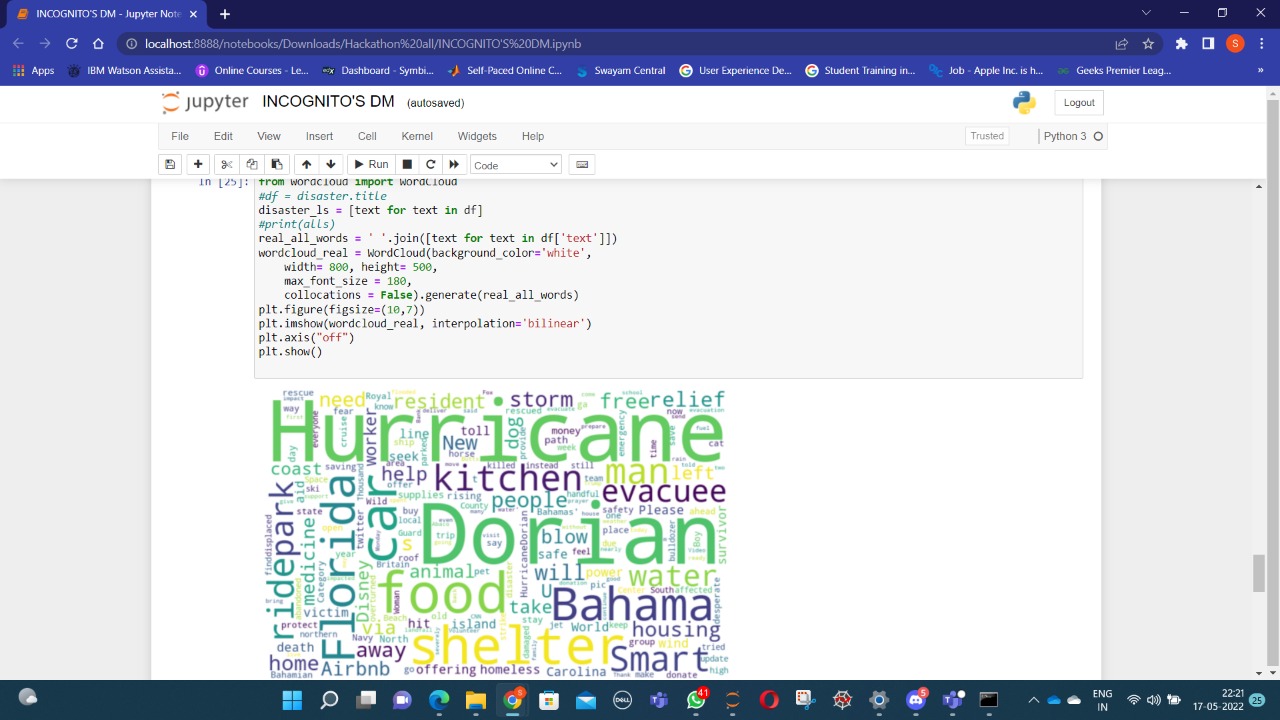Move selected cell up arrow
Screen dimensions: 1280x720
point(306,164)
